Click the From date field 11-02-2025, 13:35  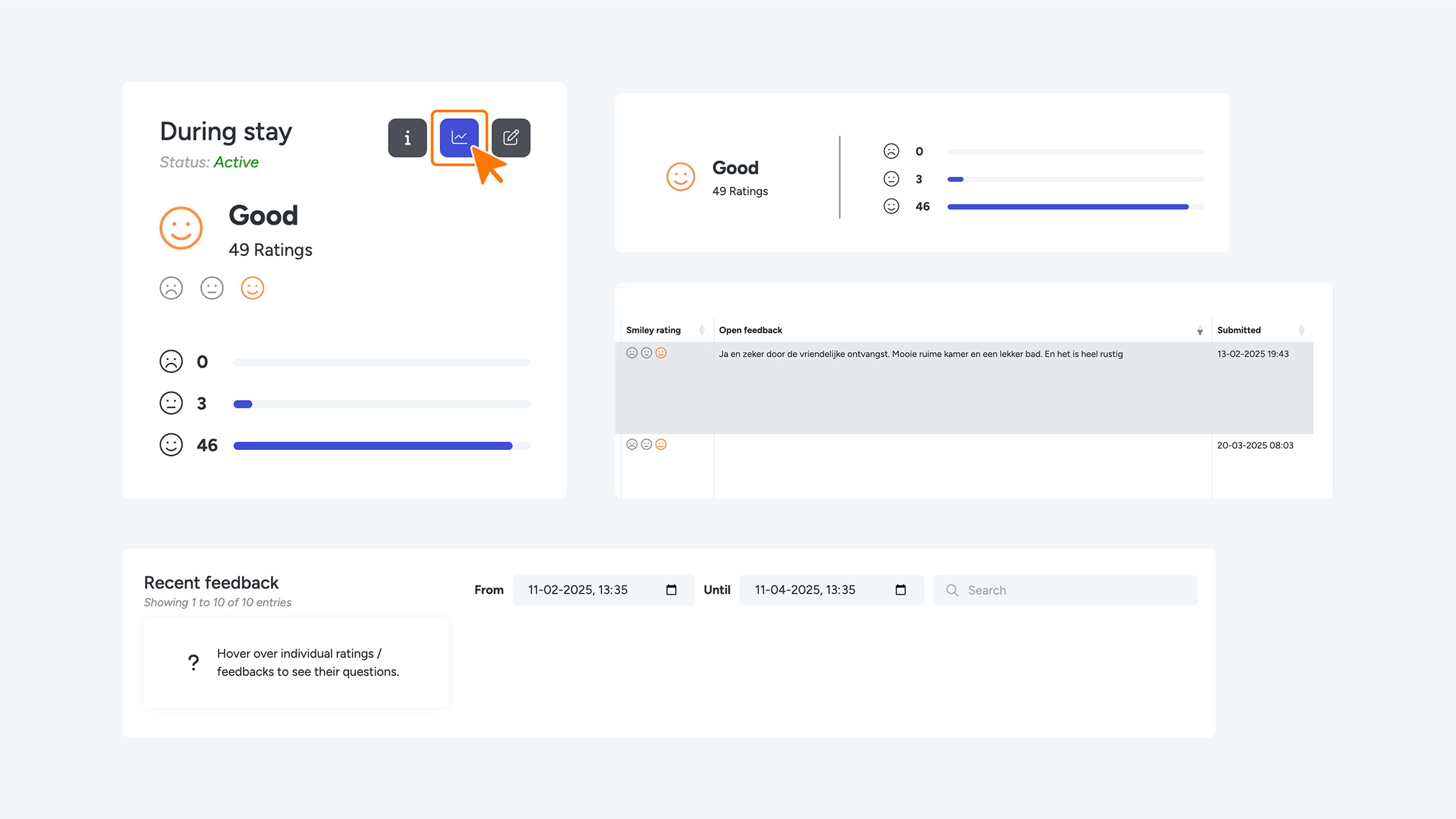604,590
